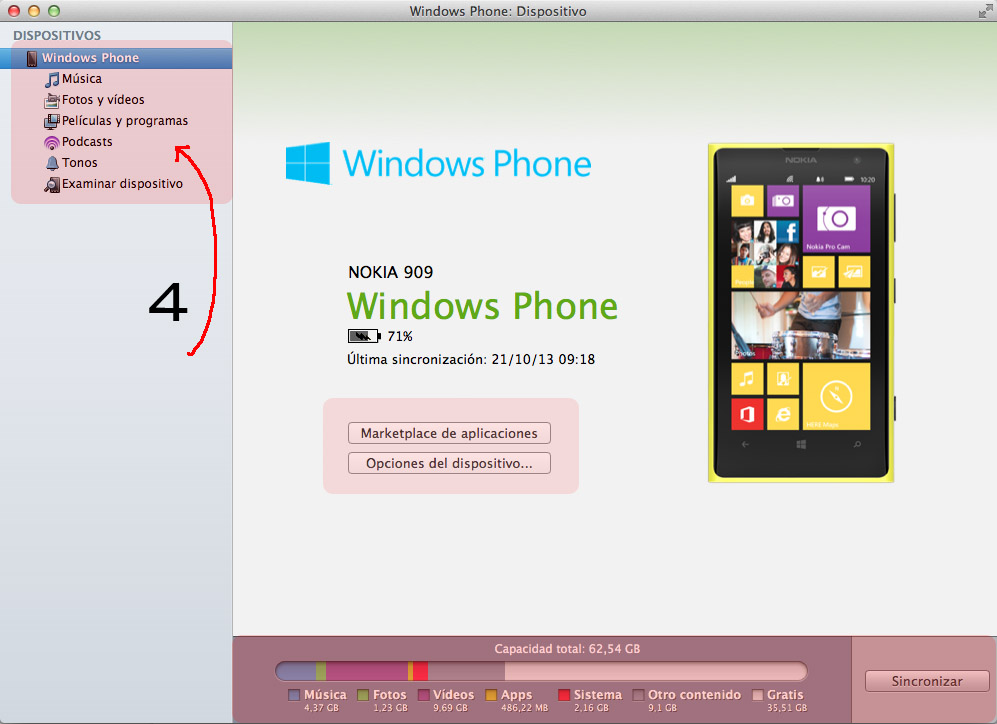The image size is (997, 724).
Task: Click the 9,69 GB Vídeos value
Action: (450, 708)
